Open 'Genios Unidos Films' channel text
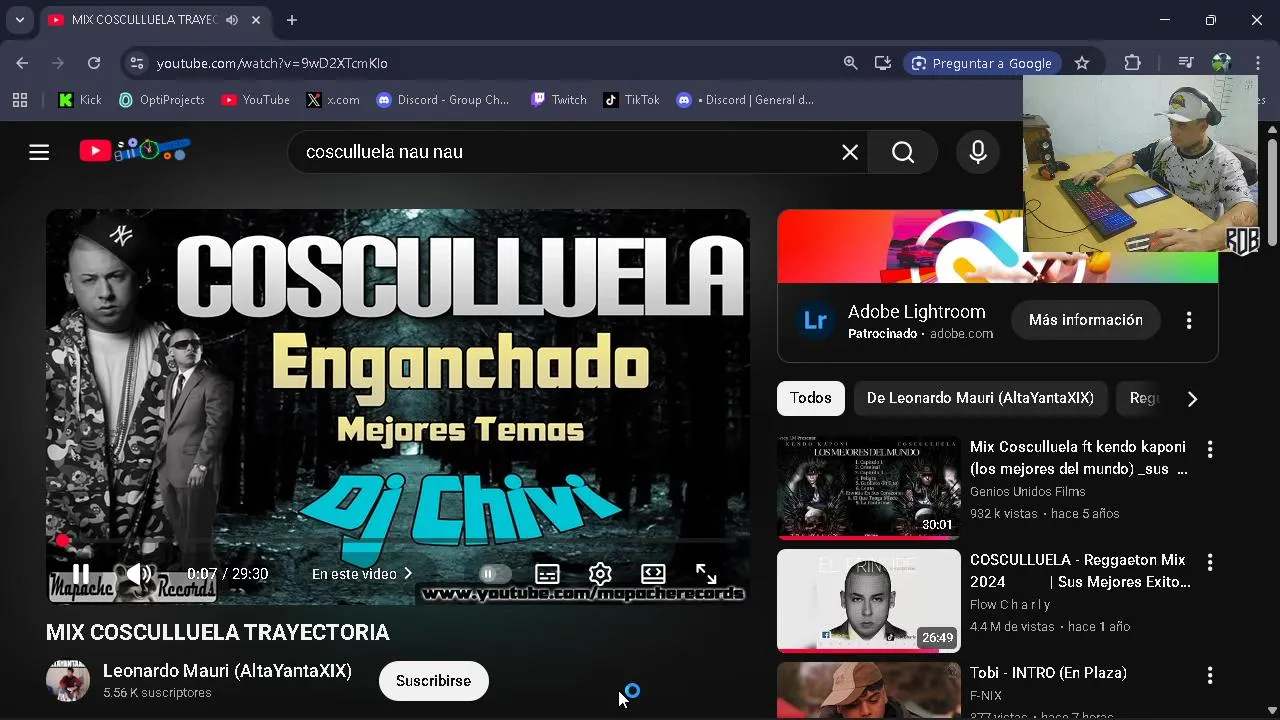The image size is (1280, 720). pyautogui.click(x=1027, y=492)
